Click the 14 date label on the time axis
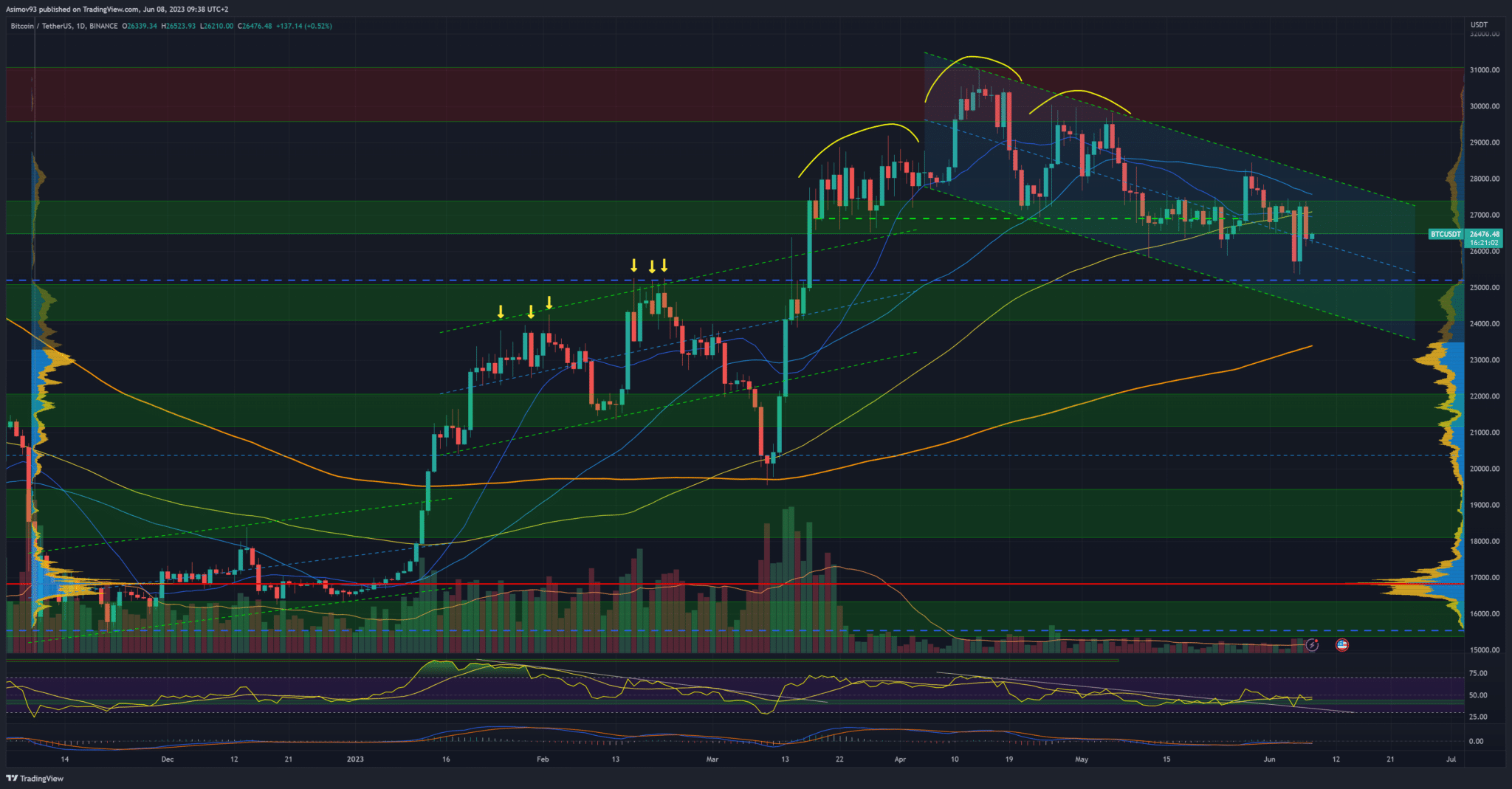Viewport: 1512px width, 789px height. (x=65, y=759)
